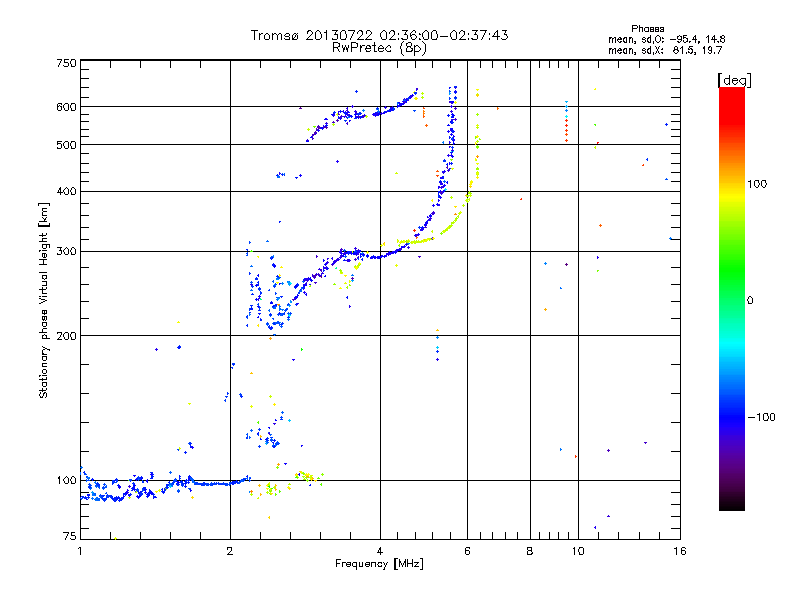Click the colorbar tick label '0'
The height and width of the screenshot is (600, 800).
[x=750, y=301]
